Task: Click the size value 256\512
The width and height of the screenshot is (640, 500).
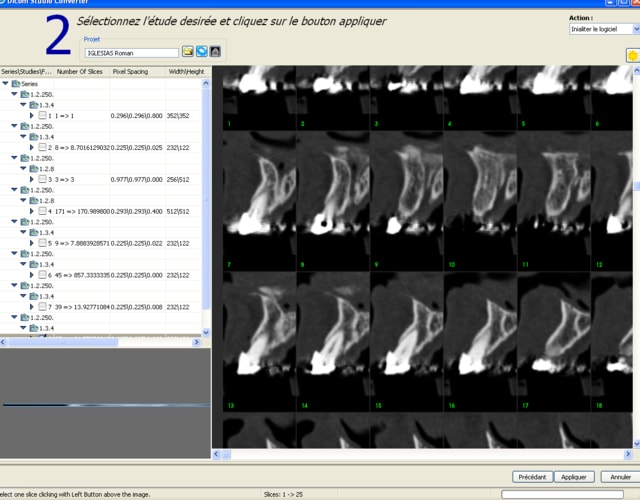Action: (x=178, y=179)
